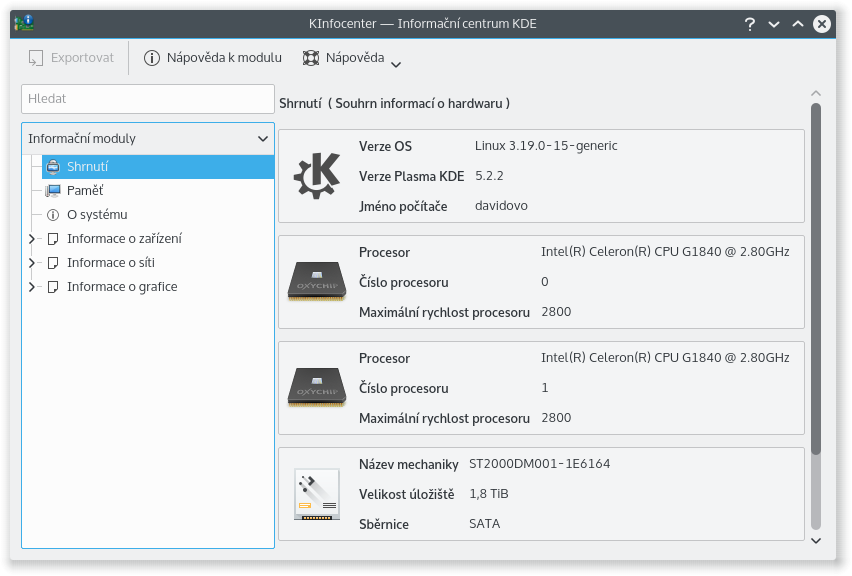Click the Hledat search field
This screenshot has height=576, width=852.
coord(148,99)
